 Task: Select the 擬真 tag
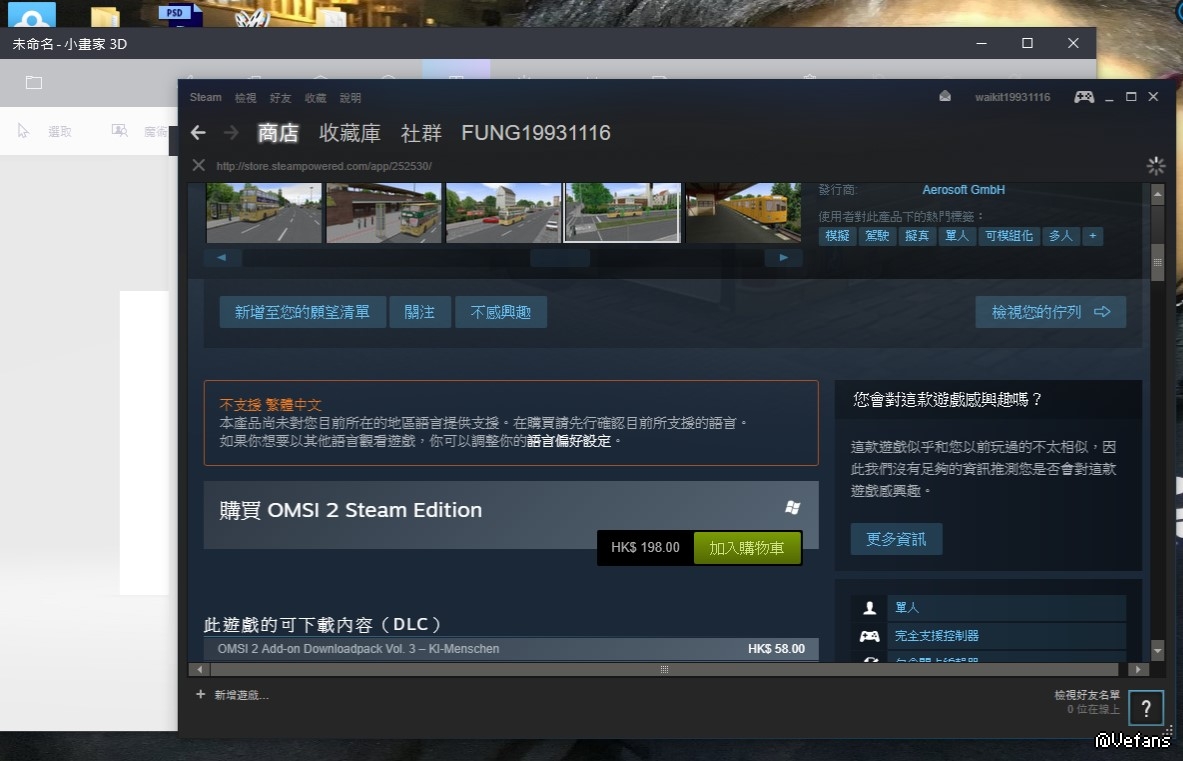(917, 236)
